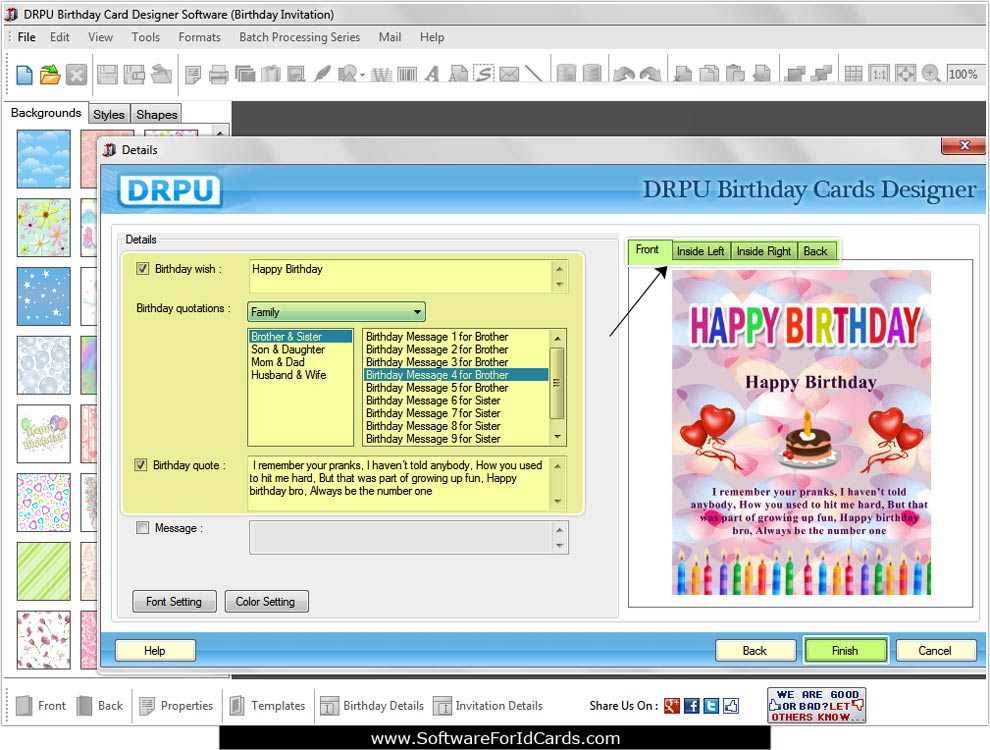This screenshot has height=750, width=990.
Task: Uncheck the Birthday wish checkbox
Action: (x=142, y=269)
